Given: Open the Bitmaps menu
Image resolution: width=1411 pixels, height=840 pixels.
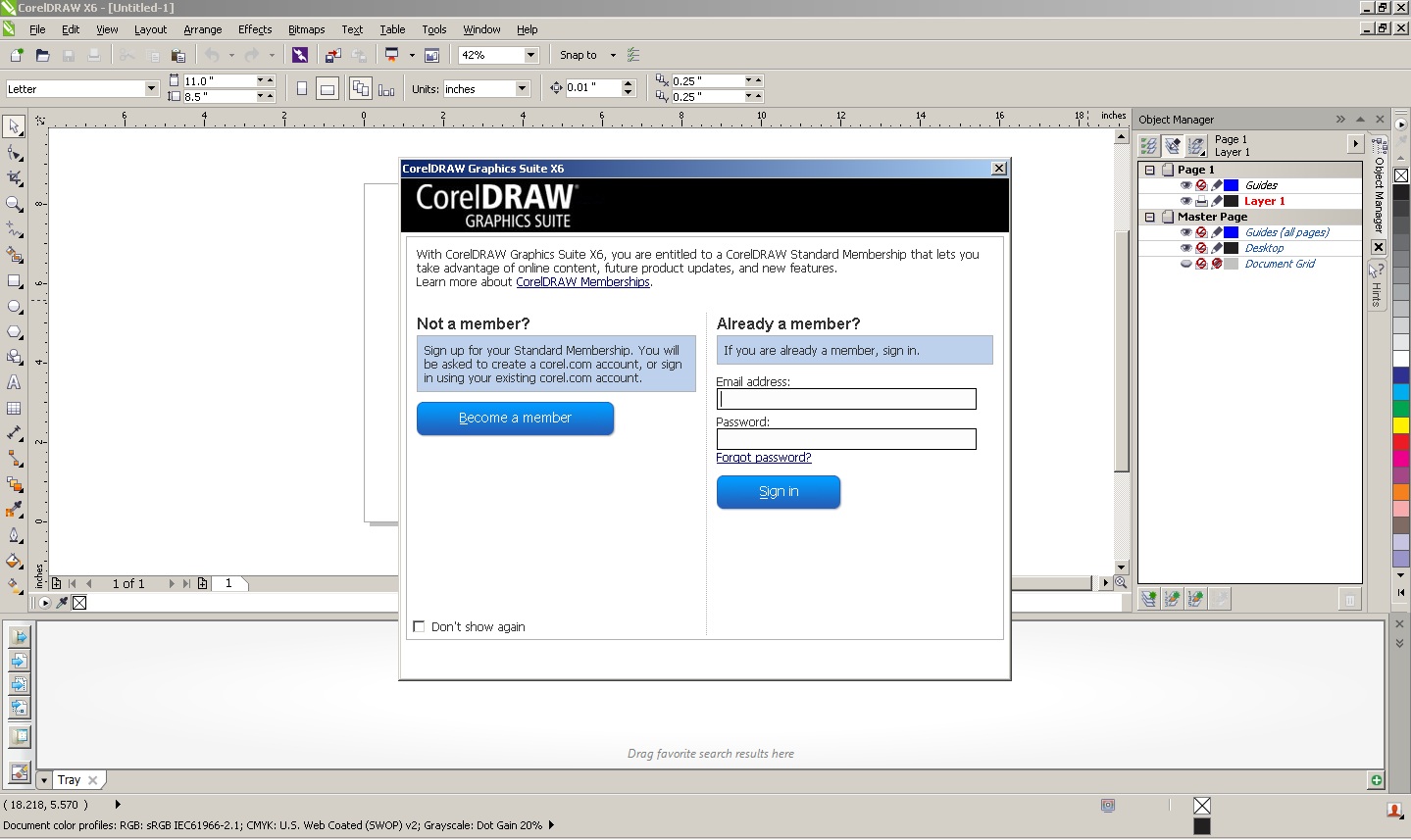Looking at the screenshot, I should tap(306, 29).
